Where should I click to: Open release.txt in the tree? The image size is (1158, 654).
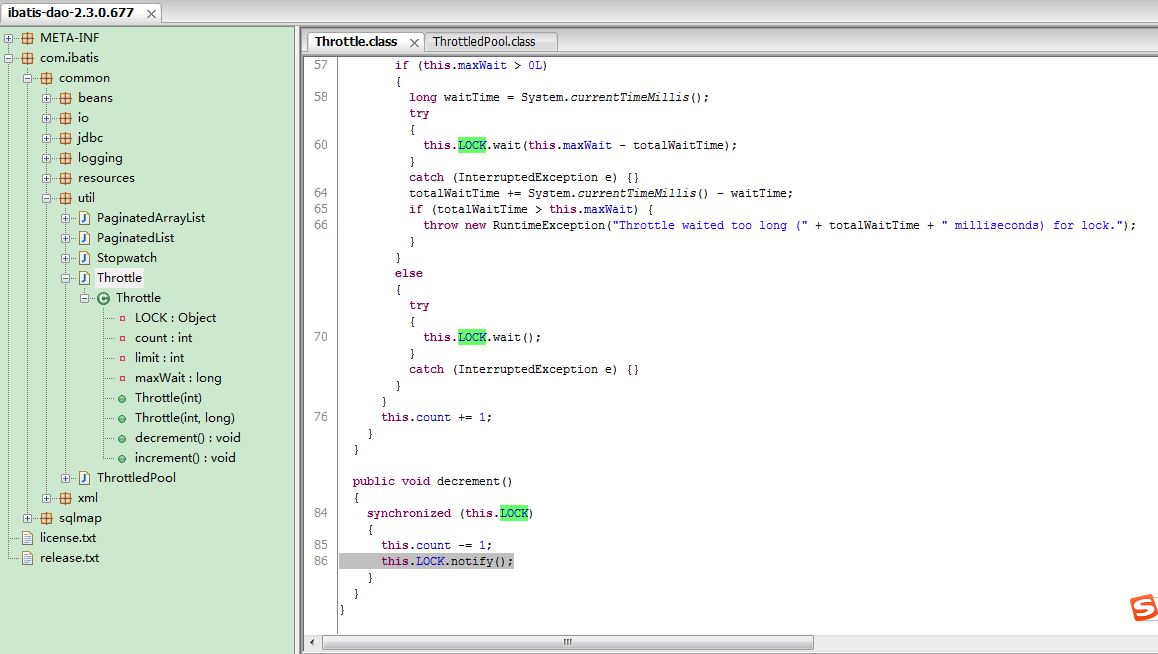69,558
